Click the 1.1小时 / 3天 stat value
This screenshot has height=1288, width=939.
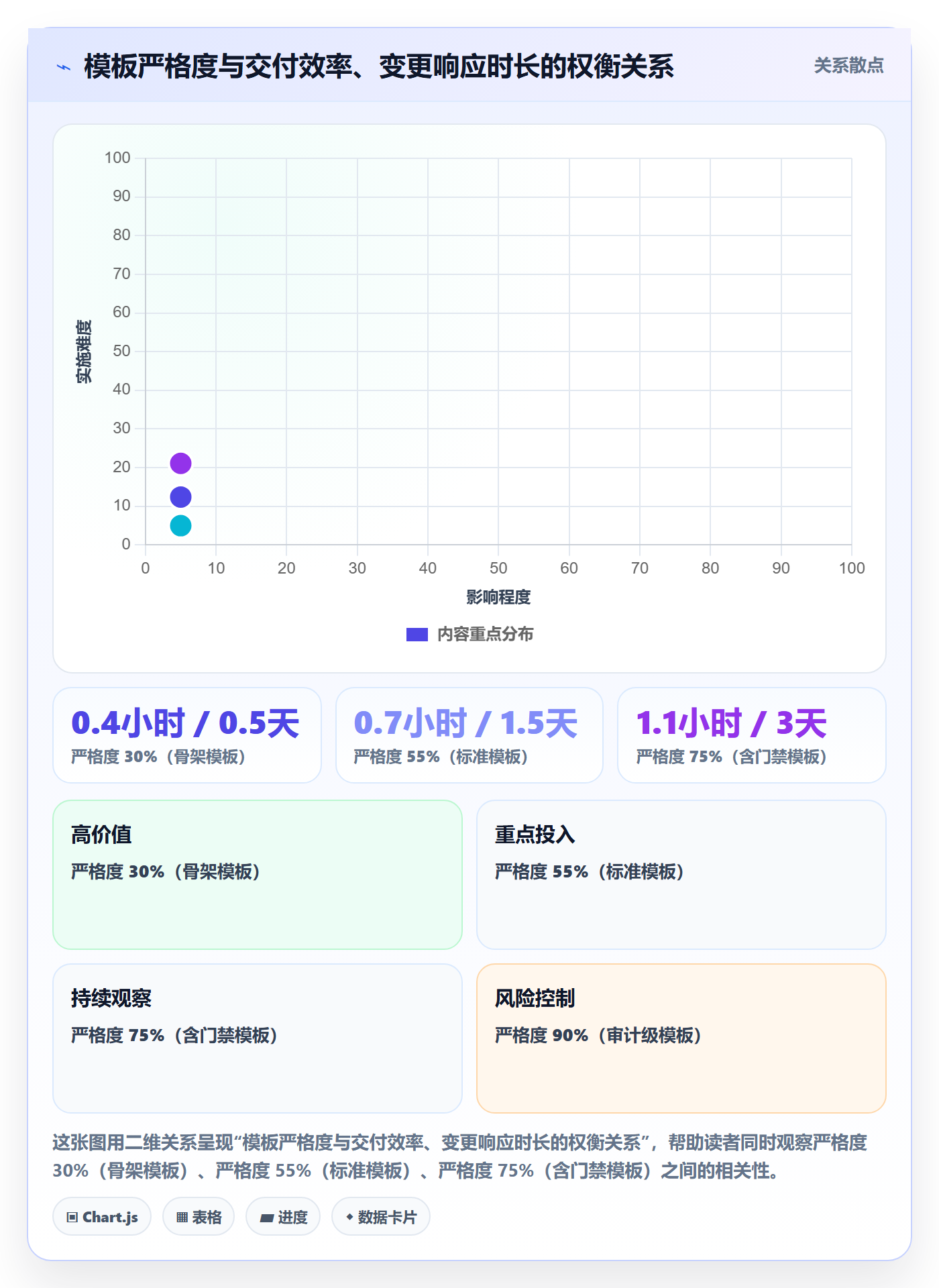pyautogui.click(x=731, y=723)
